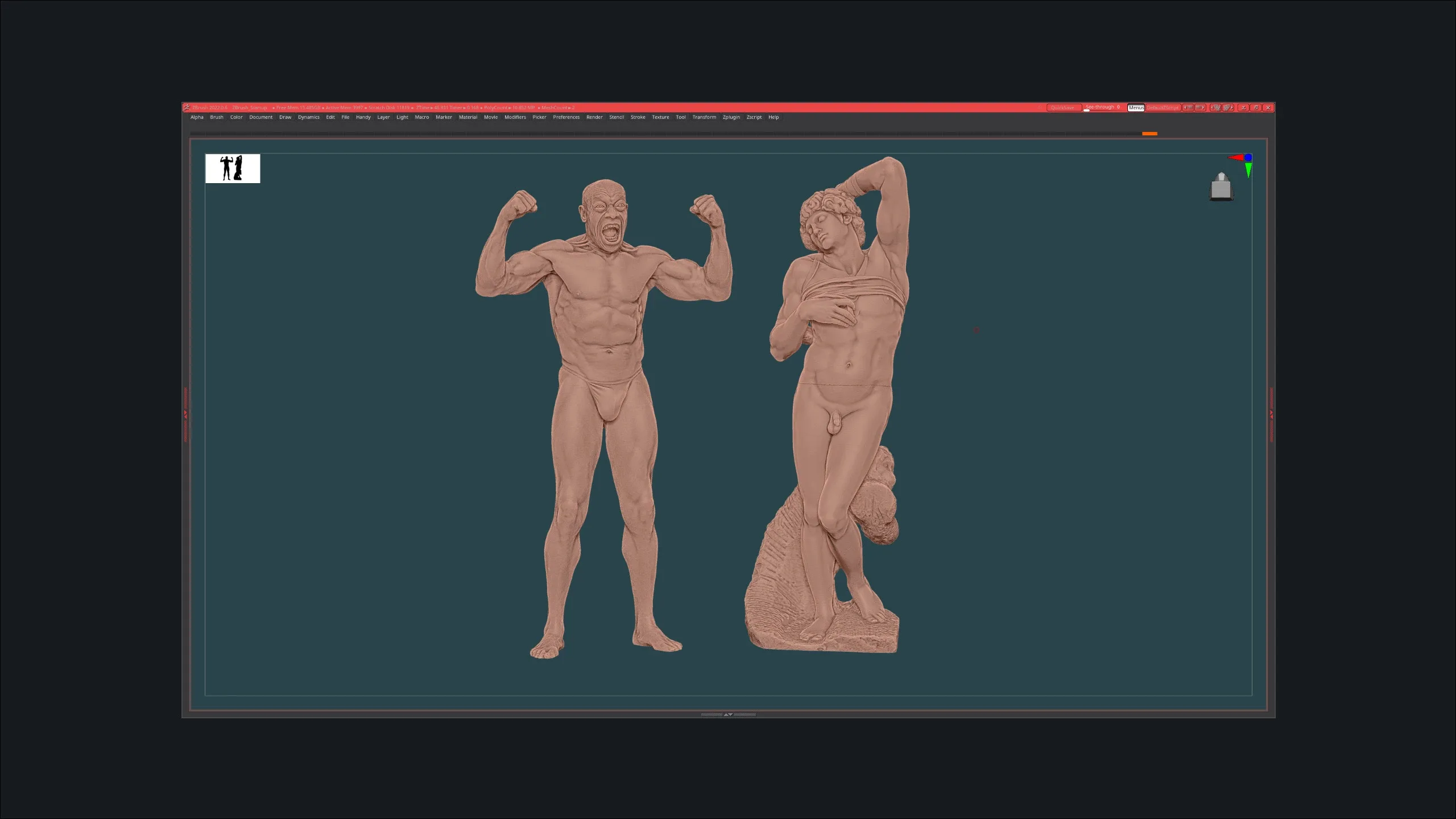Image resolution: width=1456 pixels, height=819 pixels.
Task: Click the PolyCount status readout
Action: pos(509,107)
